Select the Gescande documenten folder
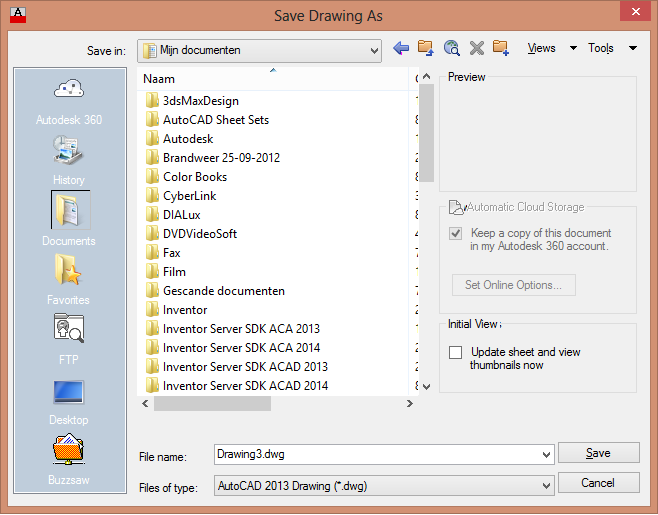The width and height of the screenshot is (658, 515). tap(215, 291)
